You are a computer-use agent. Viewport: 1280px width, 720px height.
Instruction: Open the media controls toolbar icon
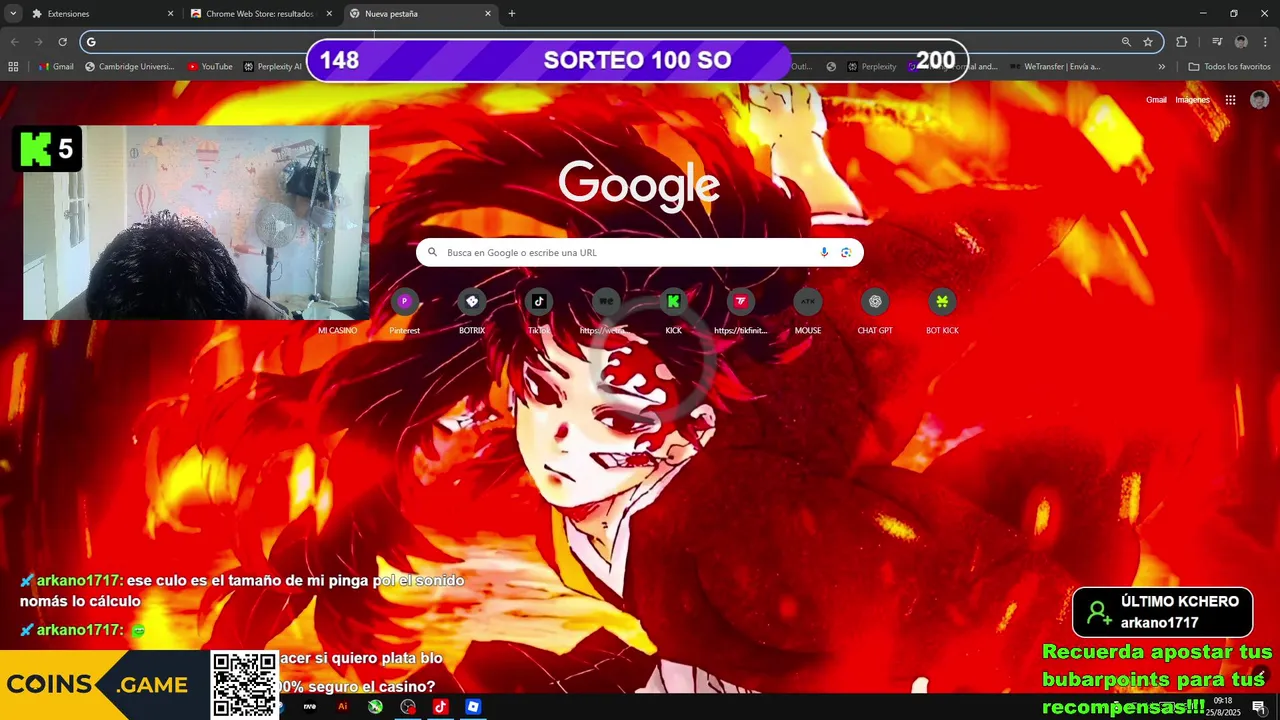(x=1217, y=42)
